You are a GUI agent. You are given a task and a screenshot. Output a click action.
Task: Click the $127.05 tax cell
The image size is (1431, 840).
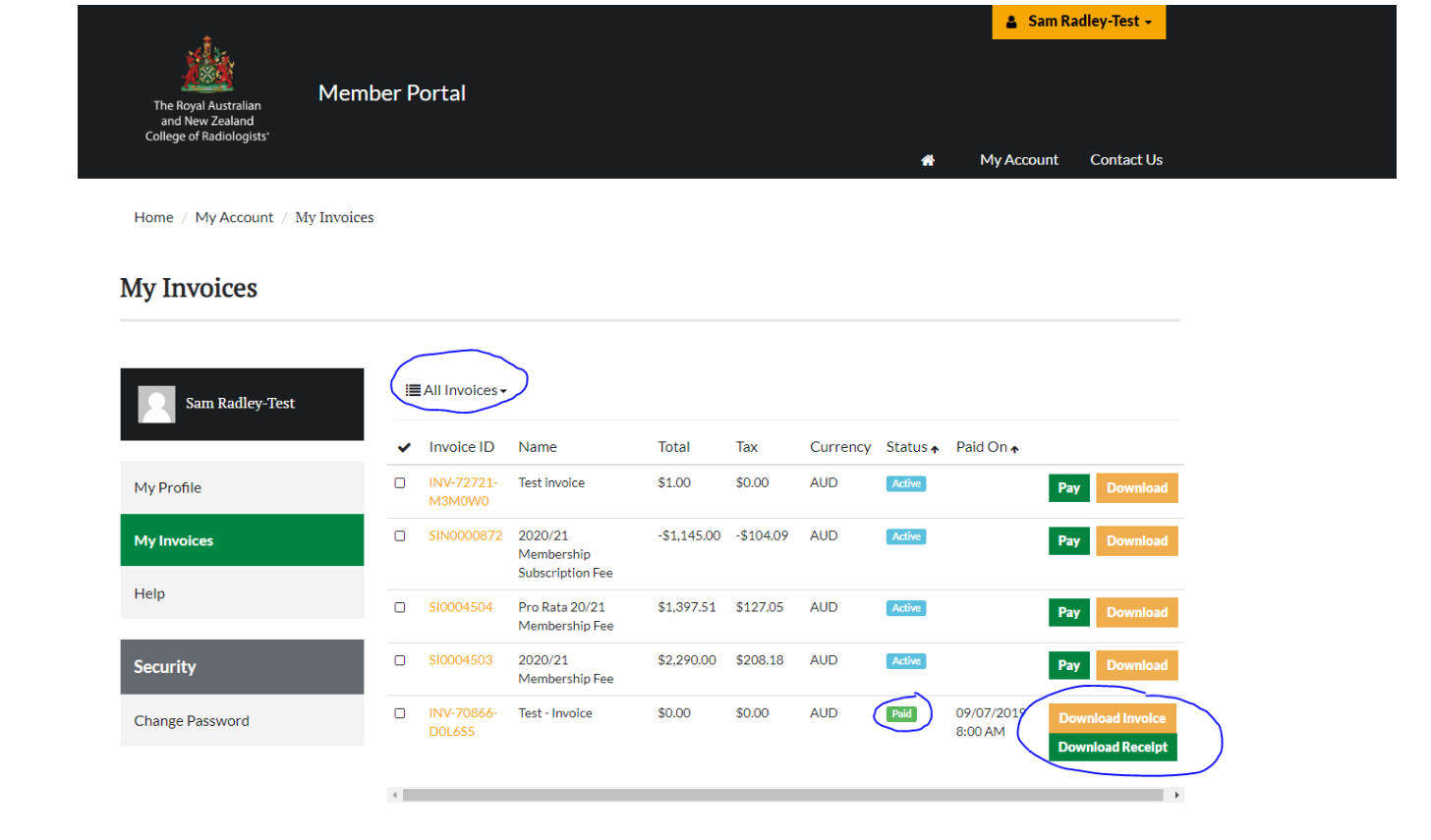point(759,607)
